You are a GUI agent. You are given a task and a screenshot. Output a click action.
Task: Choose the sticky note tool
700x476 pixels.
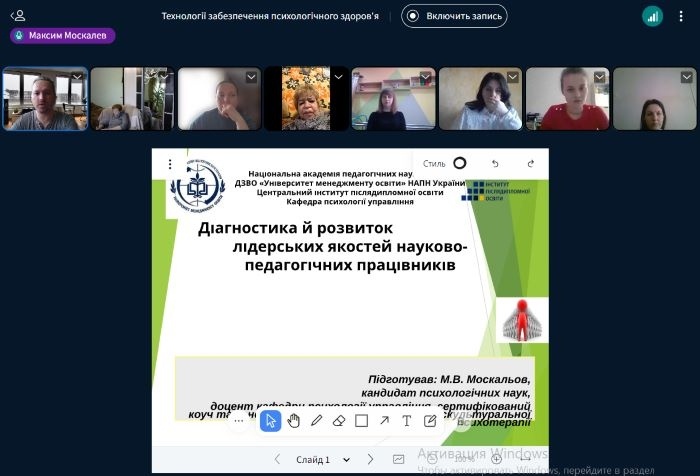[x=430, y=421]
